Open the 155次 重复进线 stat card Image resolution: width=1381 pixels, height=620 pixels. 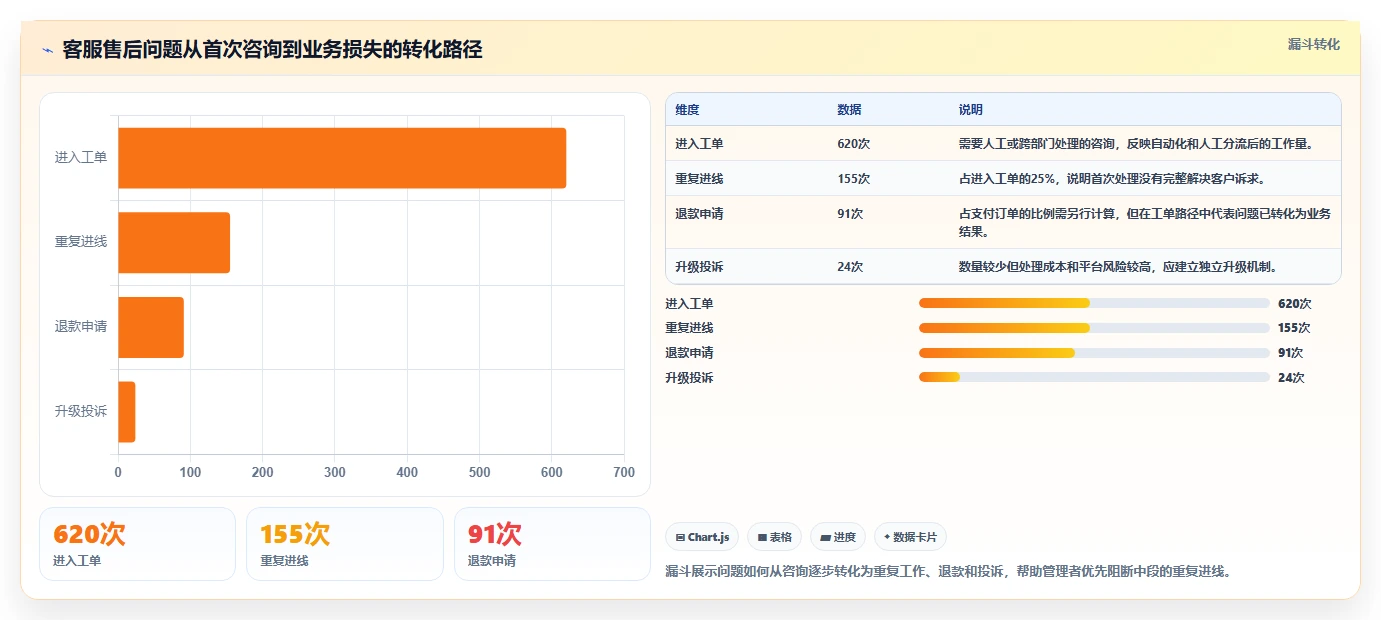point(345,544)
